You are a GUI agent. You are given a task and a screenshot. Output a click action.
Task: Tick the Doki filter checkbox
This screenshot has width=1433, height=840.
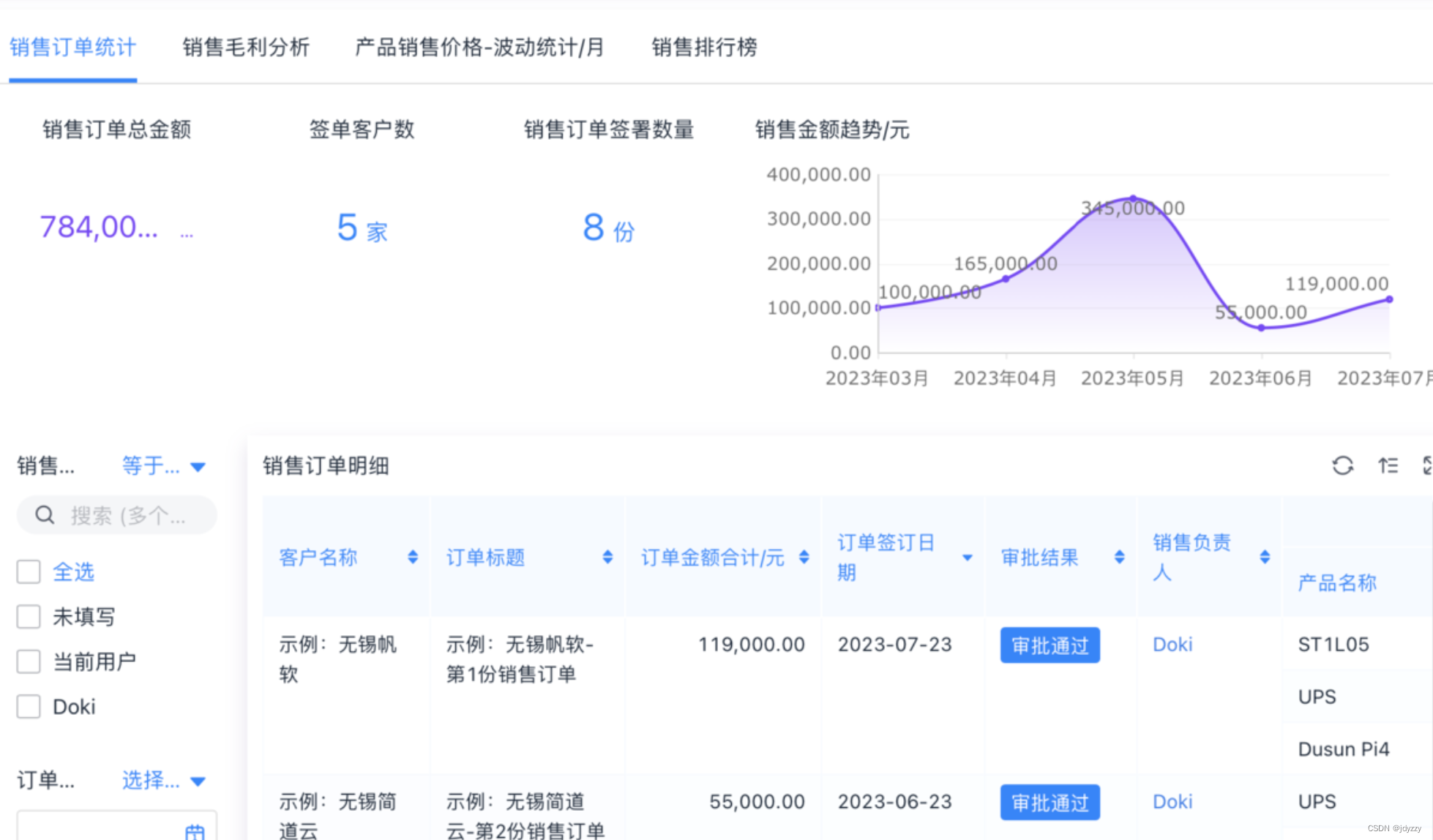click(29, 707)
